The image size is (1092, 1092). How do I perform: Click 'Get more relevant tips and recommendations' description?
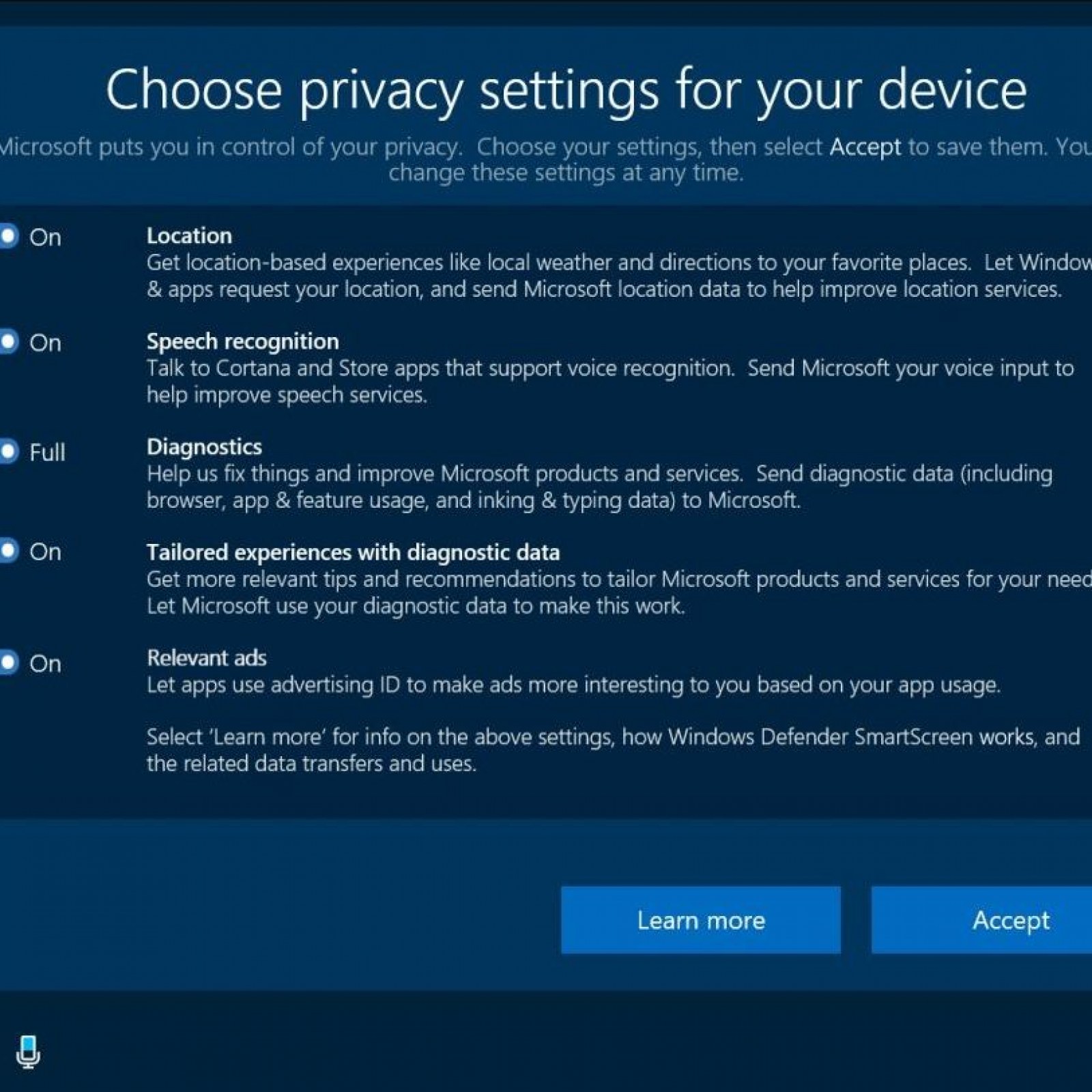[x=619, y=592]
